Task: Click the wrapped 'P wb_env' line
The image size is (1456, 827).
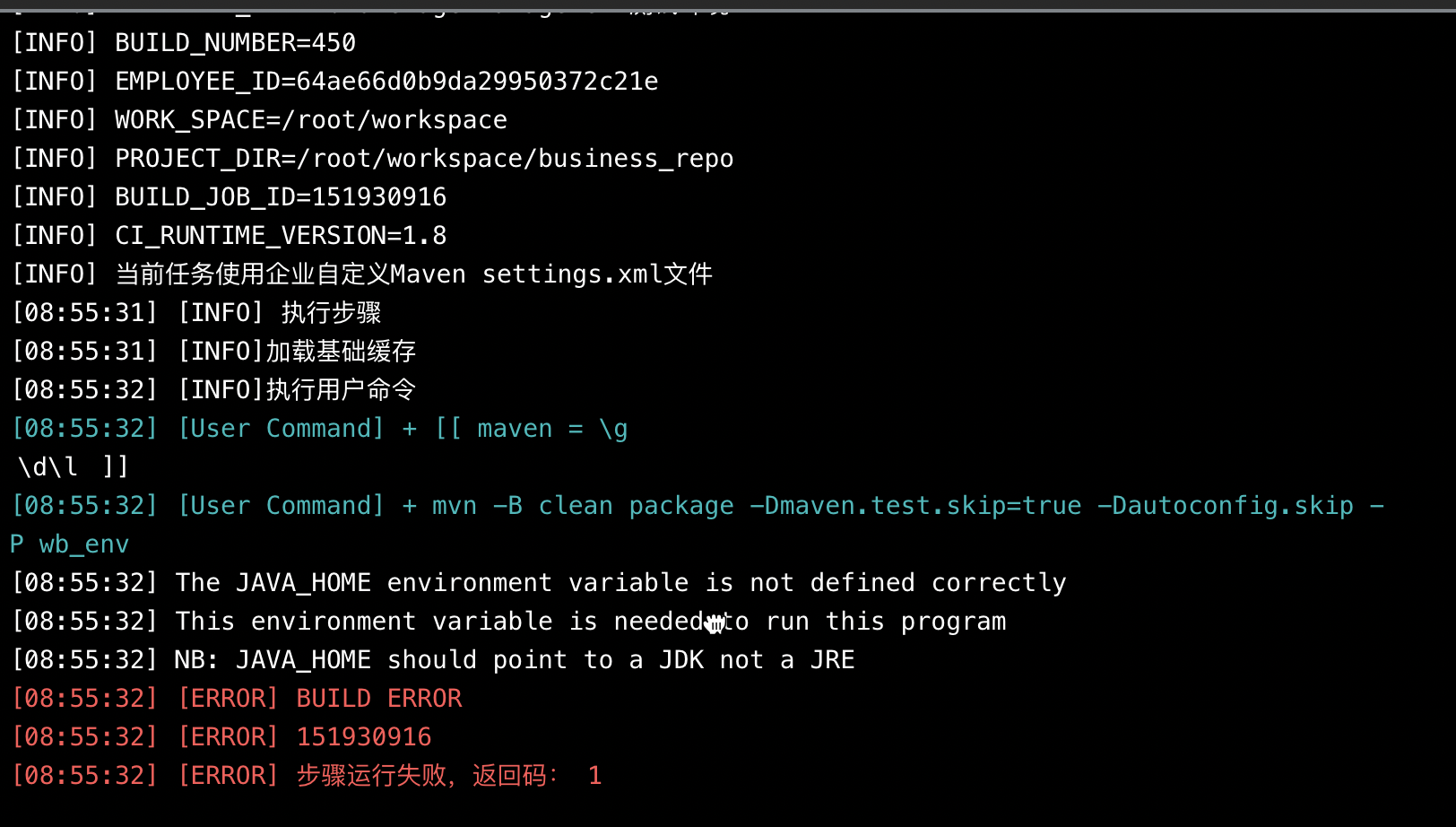Action: point(70,544)
